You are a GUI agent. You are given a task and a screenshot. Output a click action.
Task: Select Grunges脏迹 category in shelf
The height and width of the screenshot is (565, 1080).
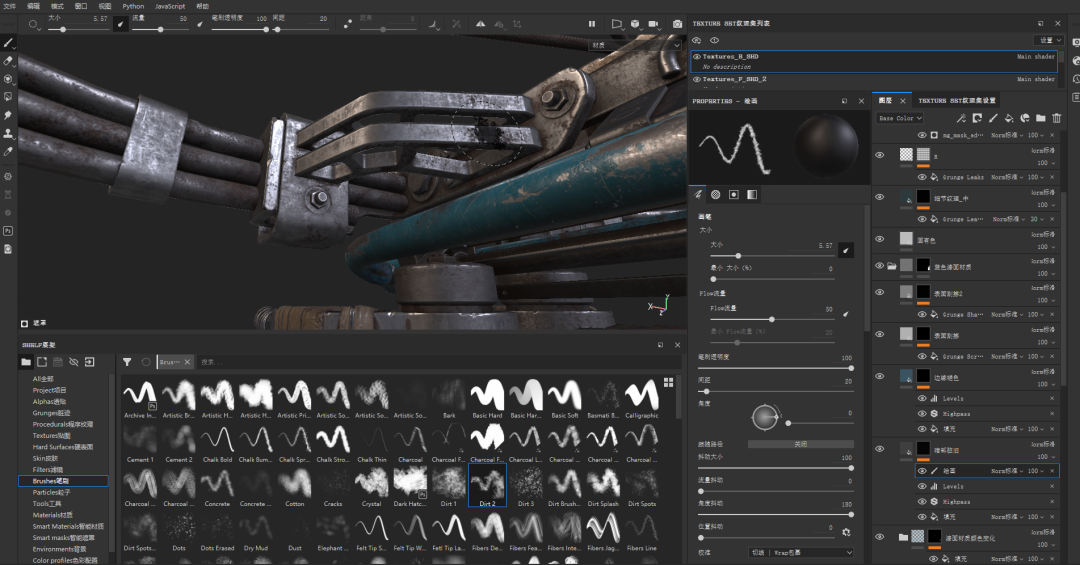point(52,413)
